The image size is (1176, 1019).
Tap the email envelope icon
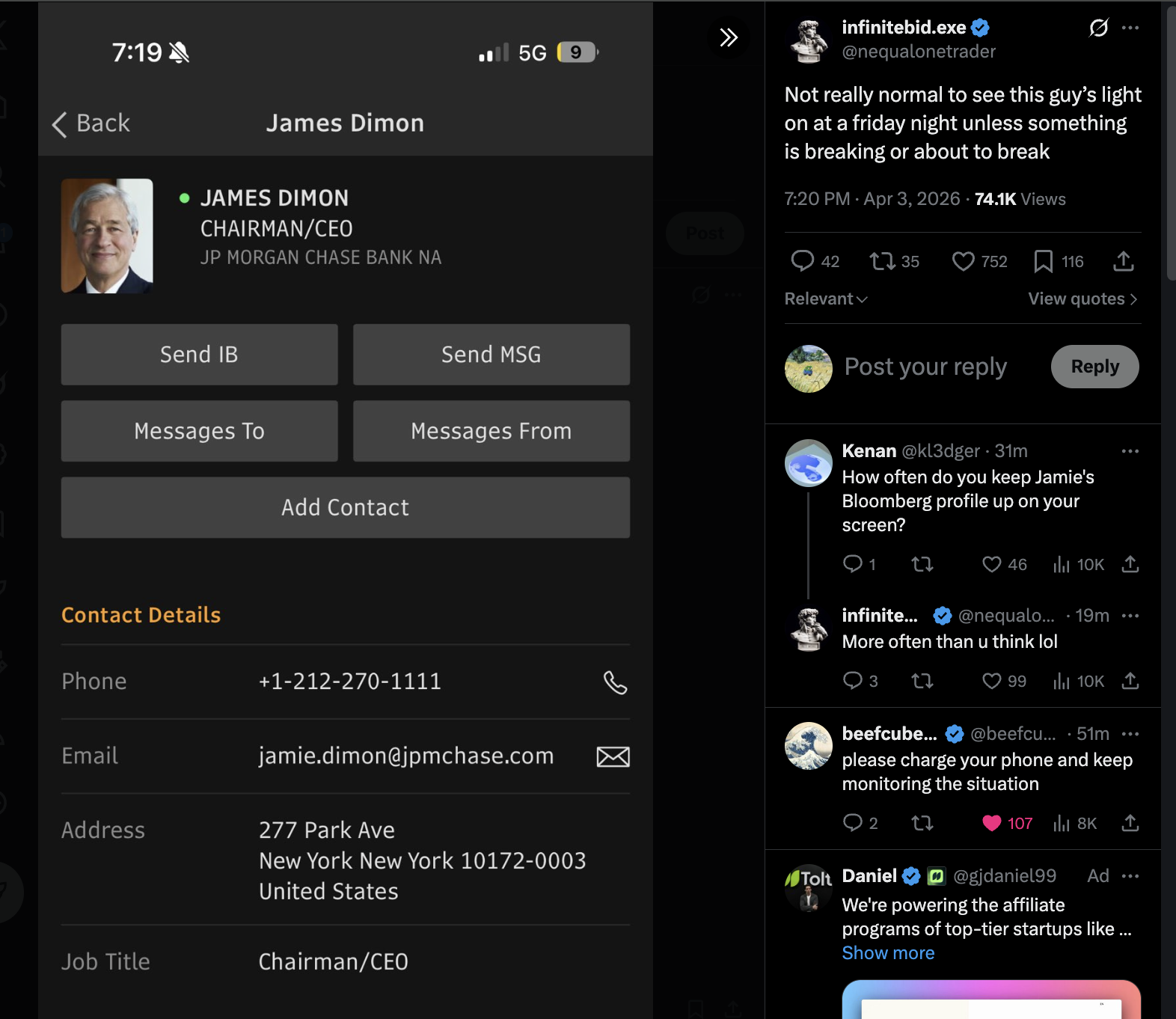coord(613,756)
